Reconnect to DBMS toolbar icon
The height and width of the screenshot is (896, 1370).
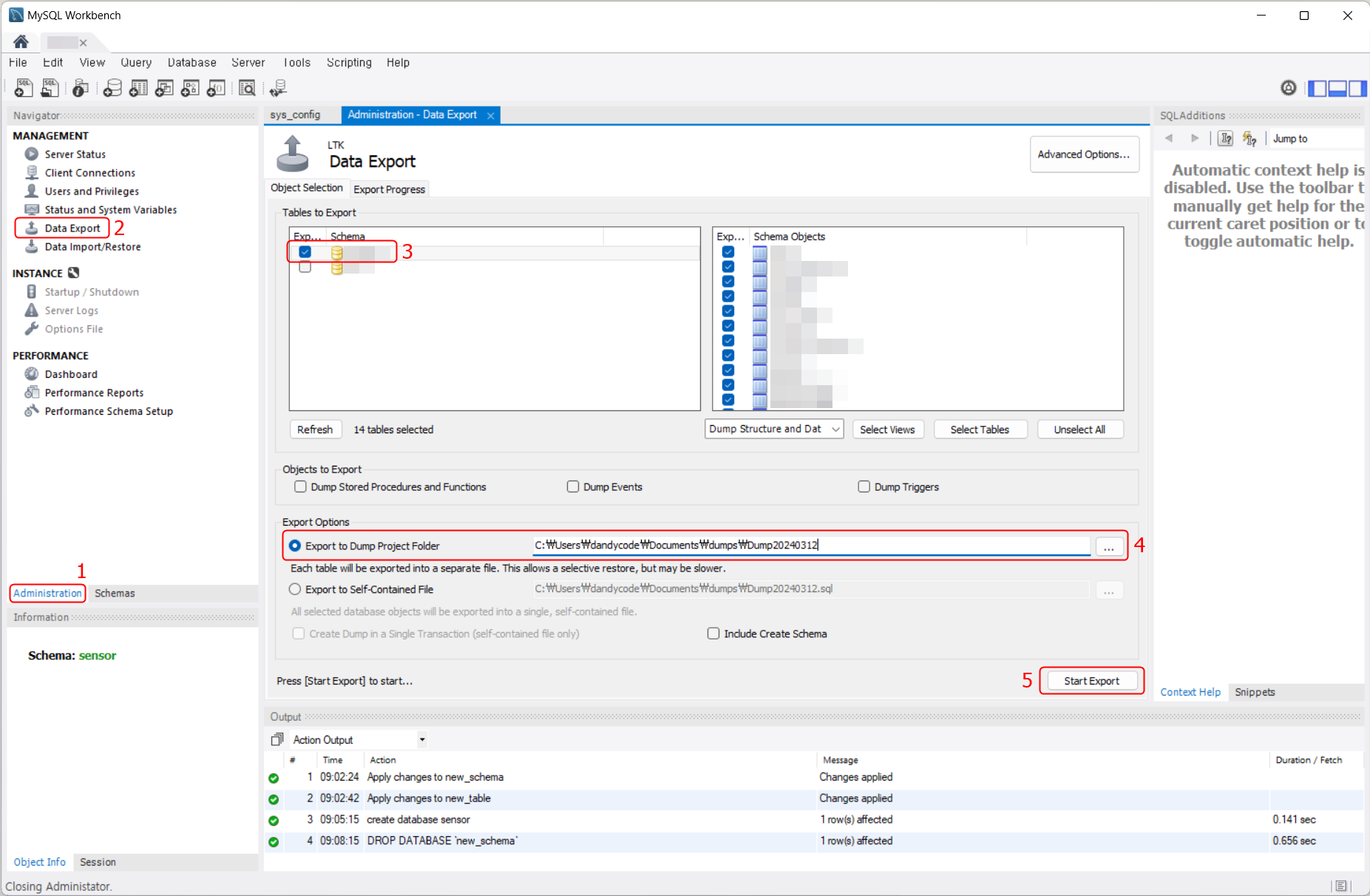coord(278,88)
